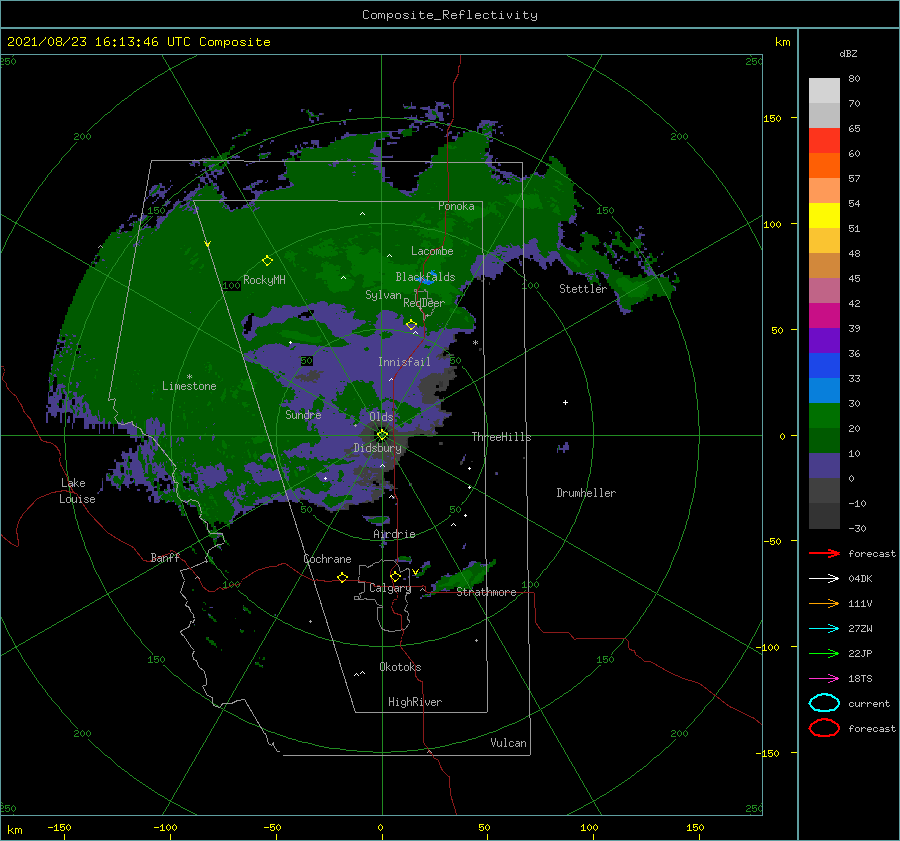This screenshot has width=900, height=841.
Task: Click the red 'forecast' ellipse icon
Action: (x=824, y=728)
